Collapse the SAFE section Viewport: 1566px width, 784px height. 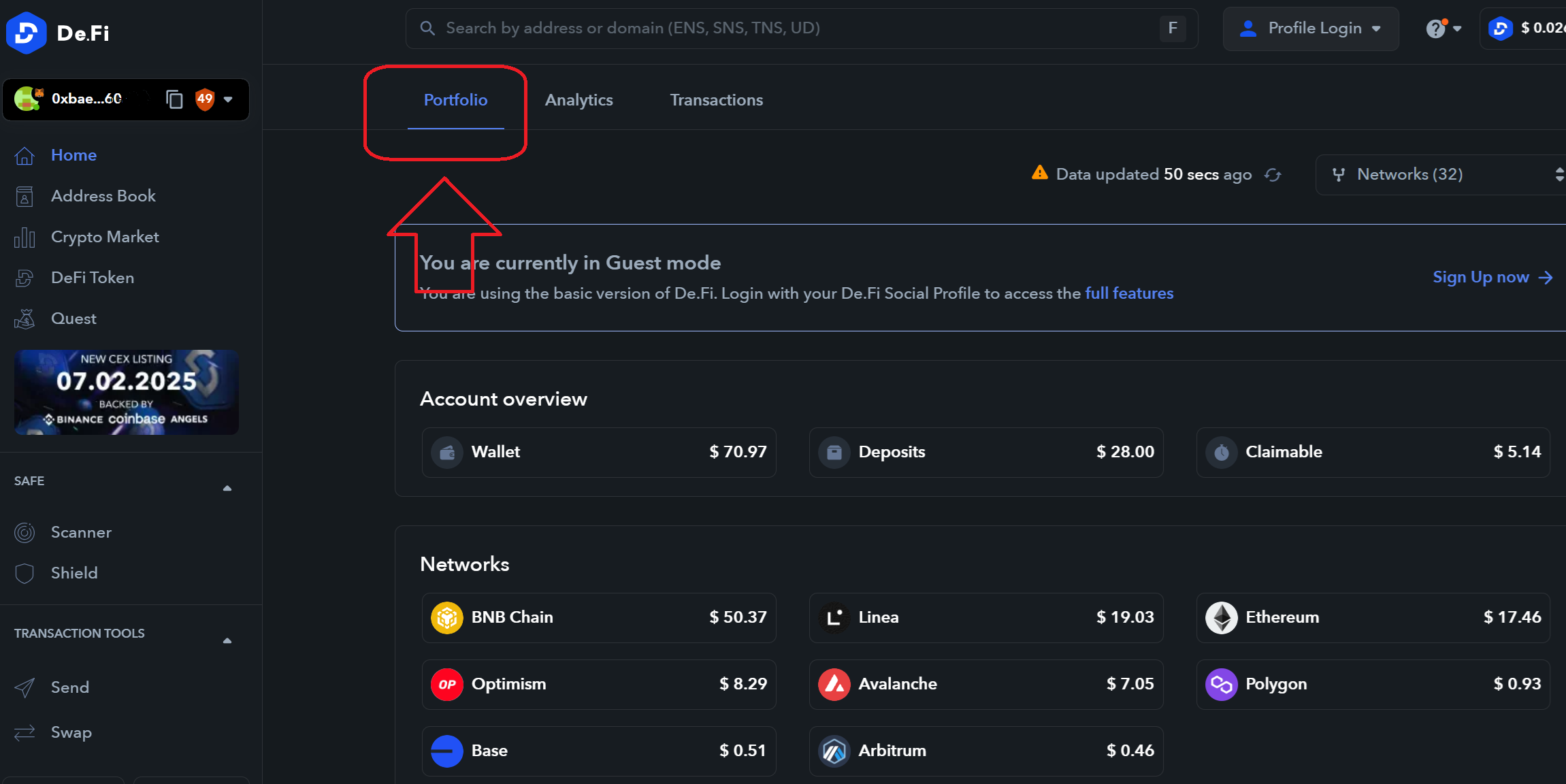227,488
